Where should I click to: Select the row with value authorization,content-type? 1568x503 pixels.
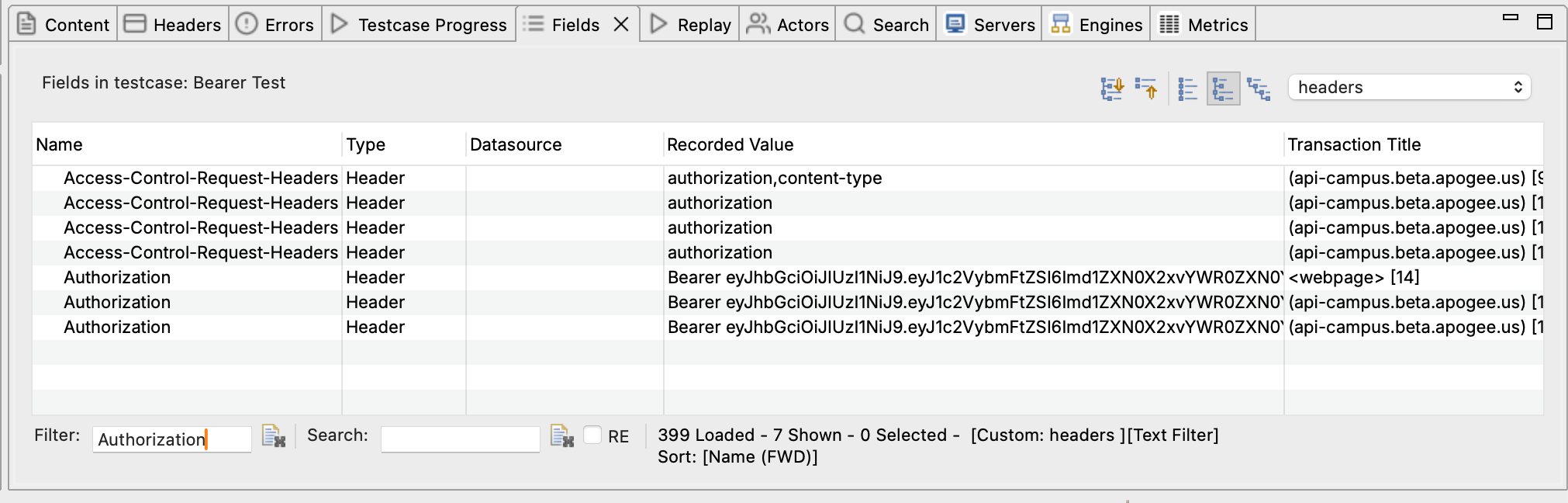(x=788, y=178)
